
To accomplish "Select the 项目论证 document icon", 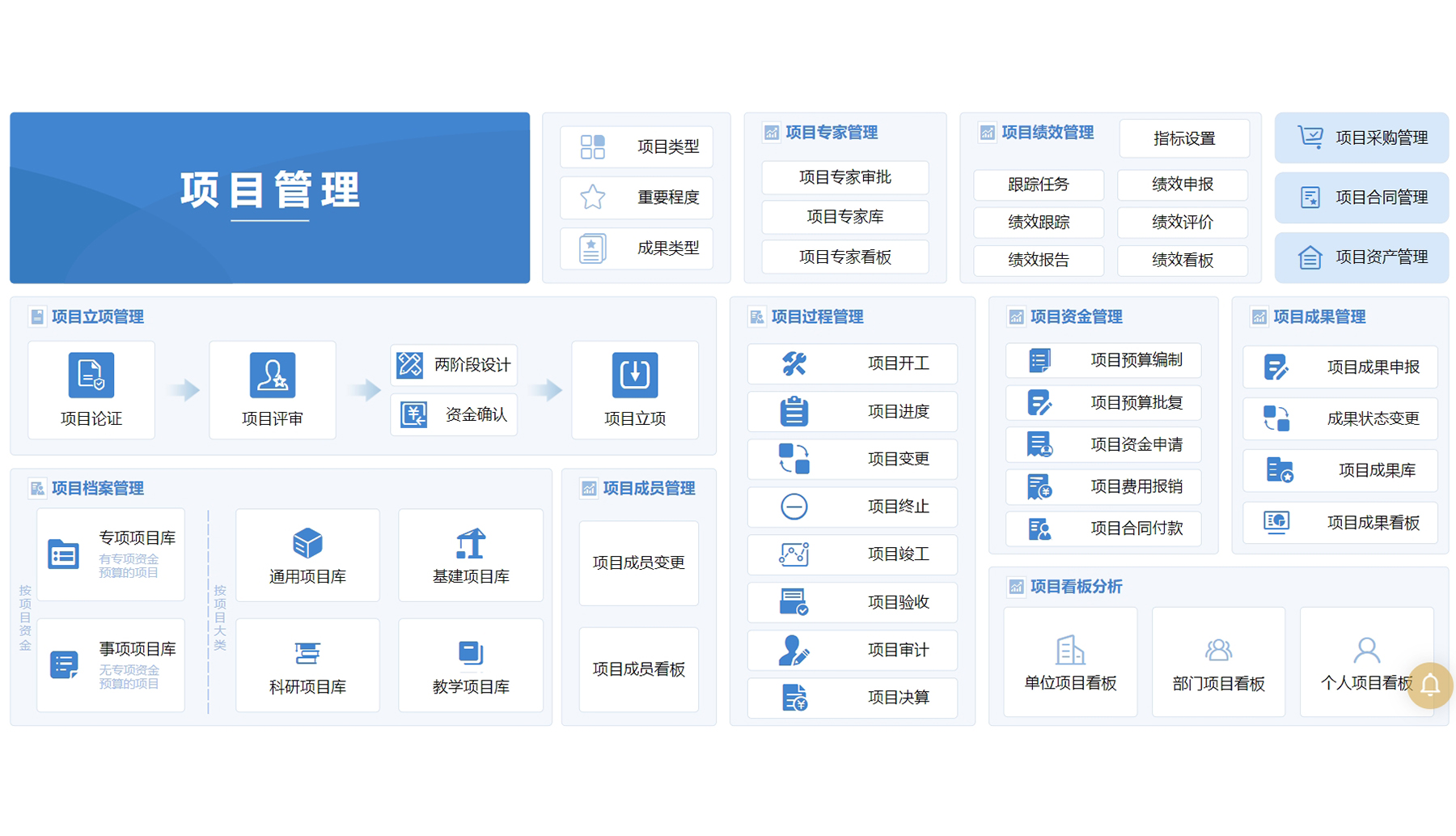I will tap(91, 375).
